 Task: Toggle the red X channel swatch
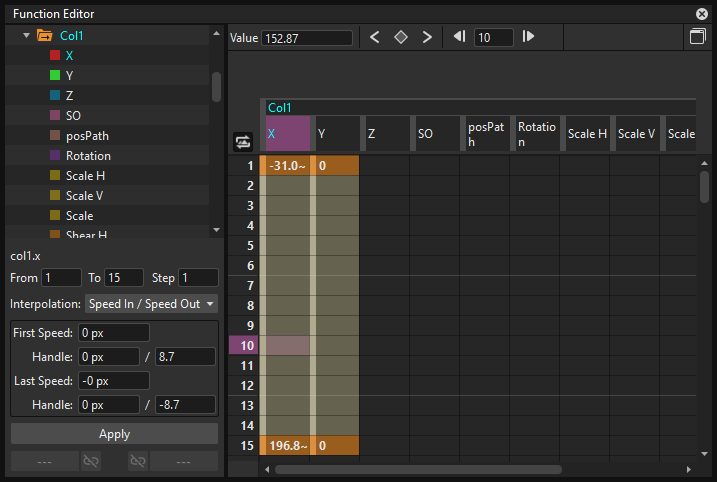click(55, 55)
